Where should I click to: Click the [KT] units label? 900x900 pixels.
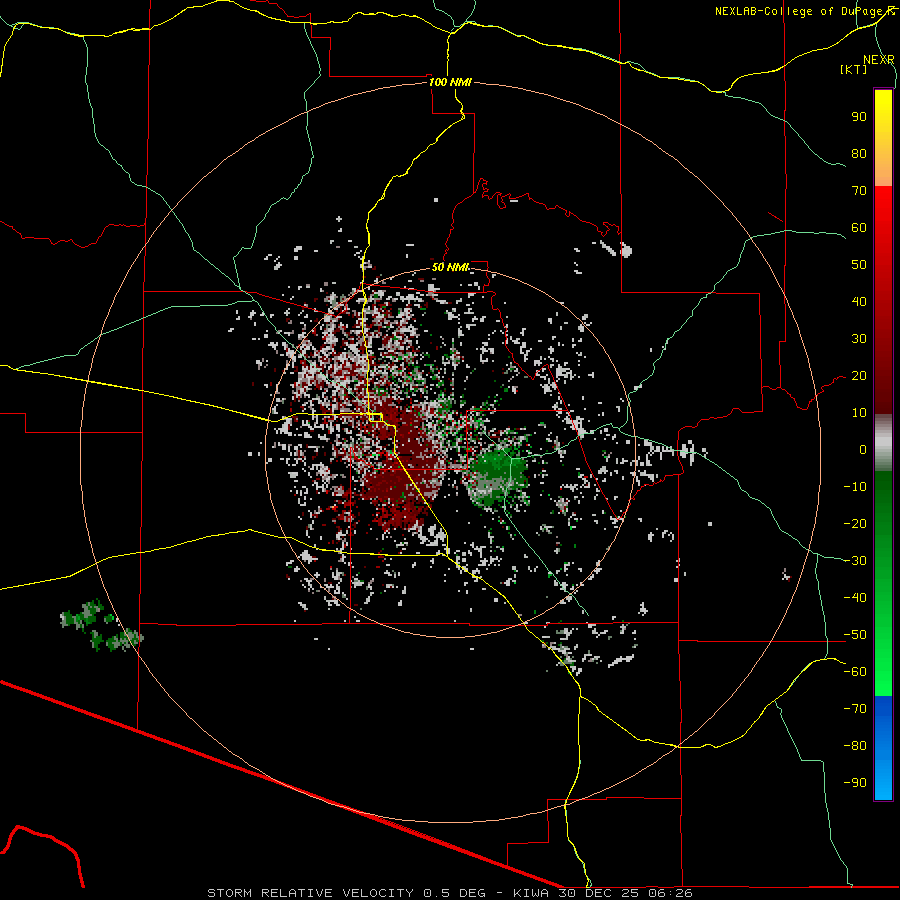pyautogui.click(x=853, y=69)
